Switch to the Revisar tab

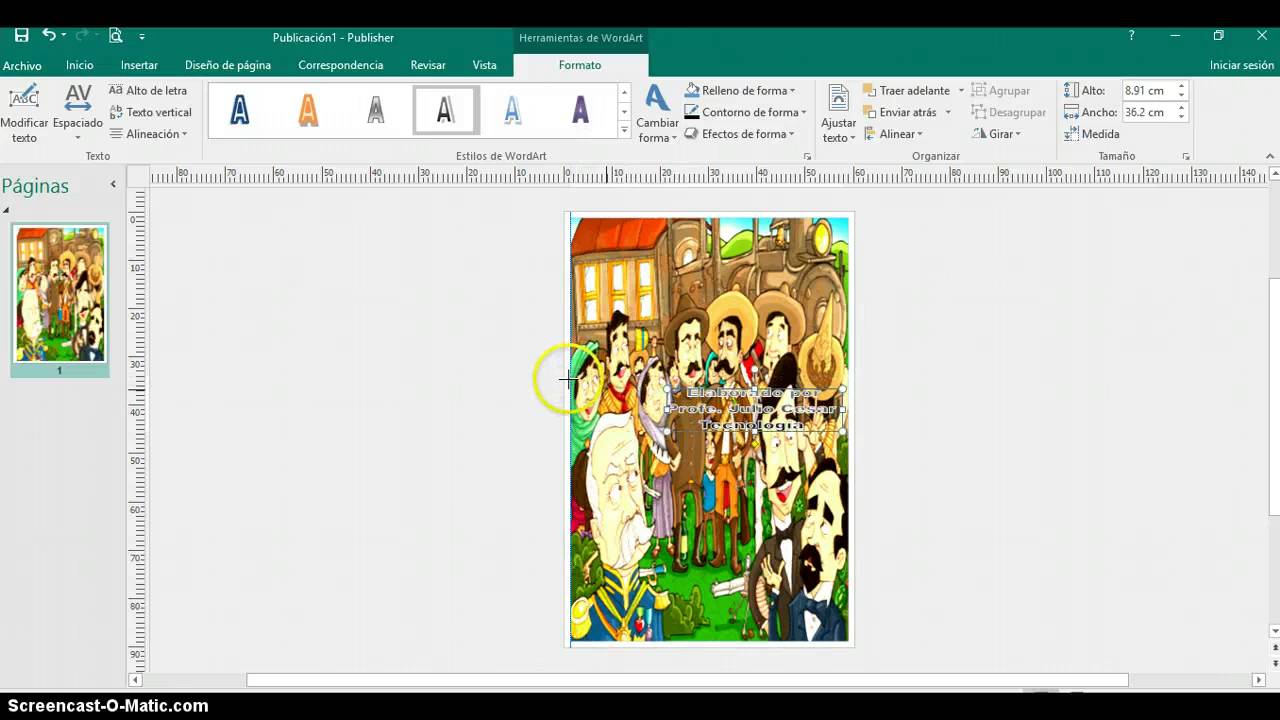pos(428,65)
